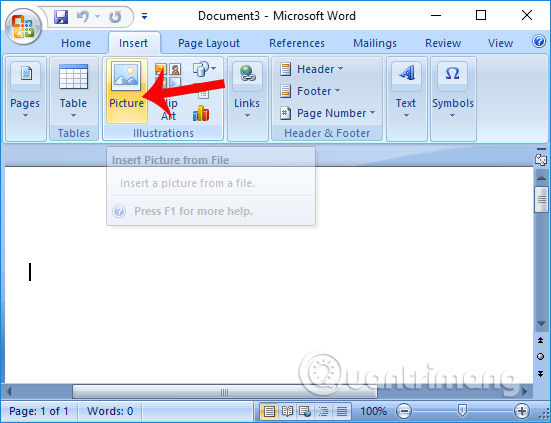The width and height of the screenshot is (551, 423).
Task: Click the Office button logo
Action: (x=24, y=27)
